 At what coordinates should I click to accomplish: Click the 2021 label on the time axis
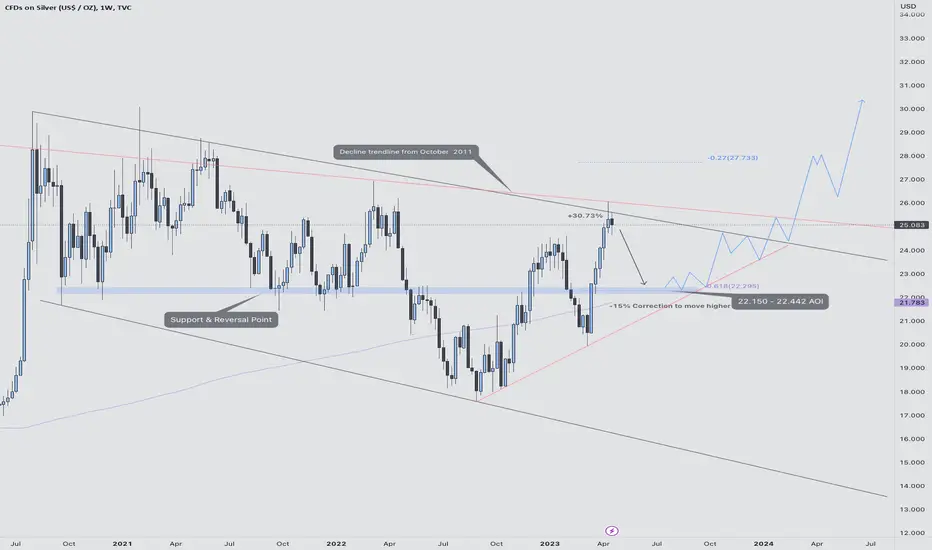click(x=122, y=543)
